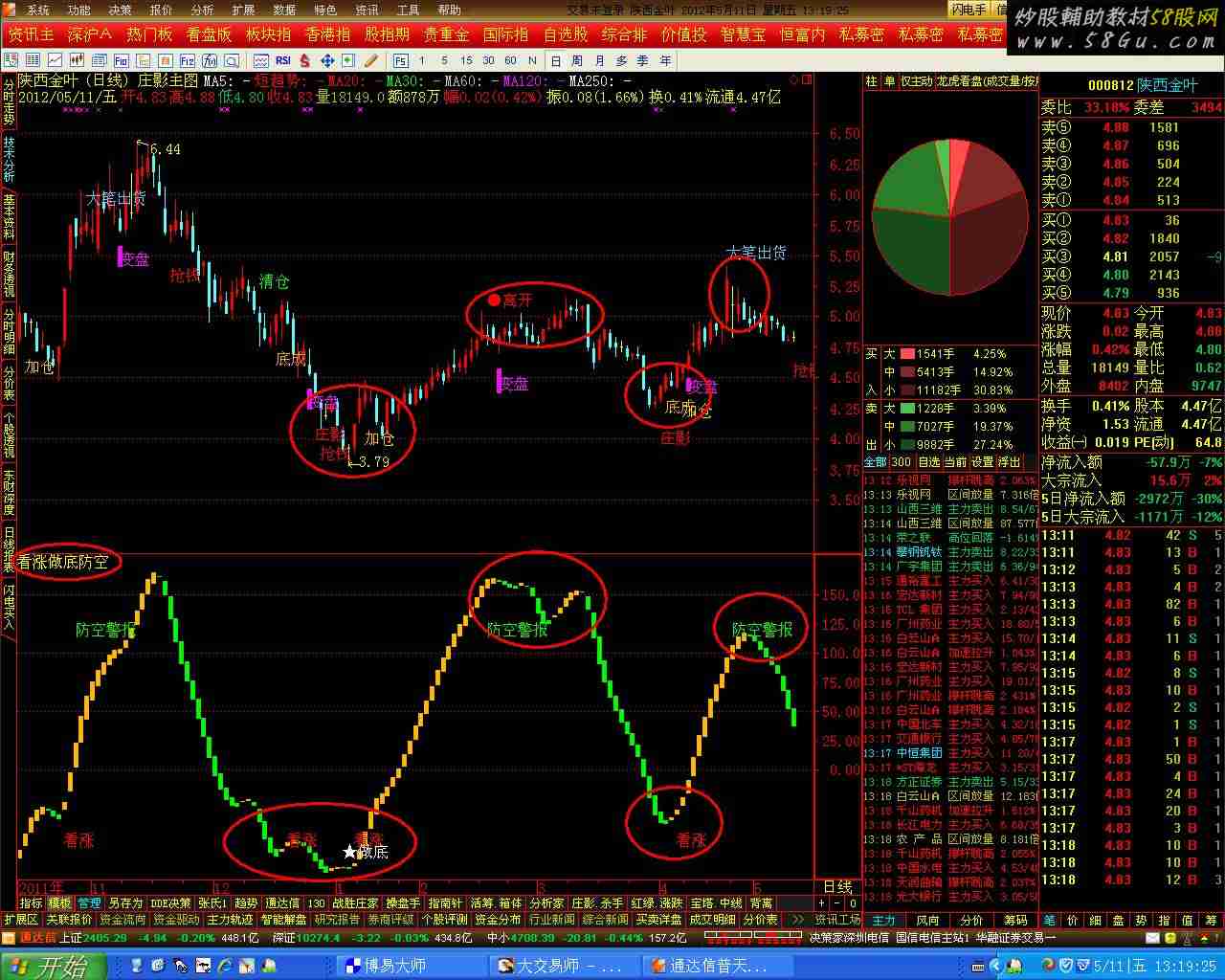This screenshot has width=1225, height=980.
Task: Switch to the 筹码 tab in the side panel
Action: [x=1014, y=920]
